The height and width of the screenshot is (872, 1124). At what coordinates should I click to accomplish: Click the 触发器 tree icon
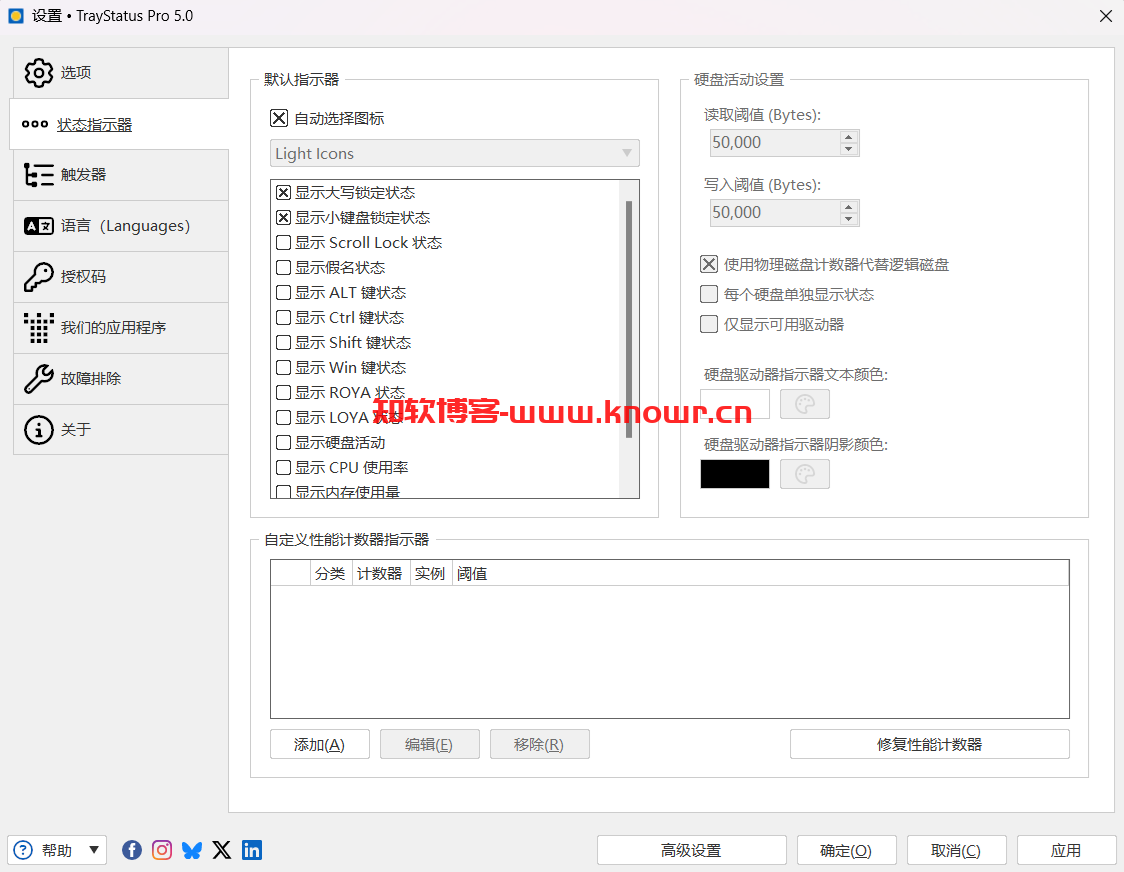point(39,175)
